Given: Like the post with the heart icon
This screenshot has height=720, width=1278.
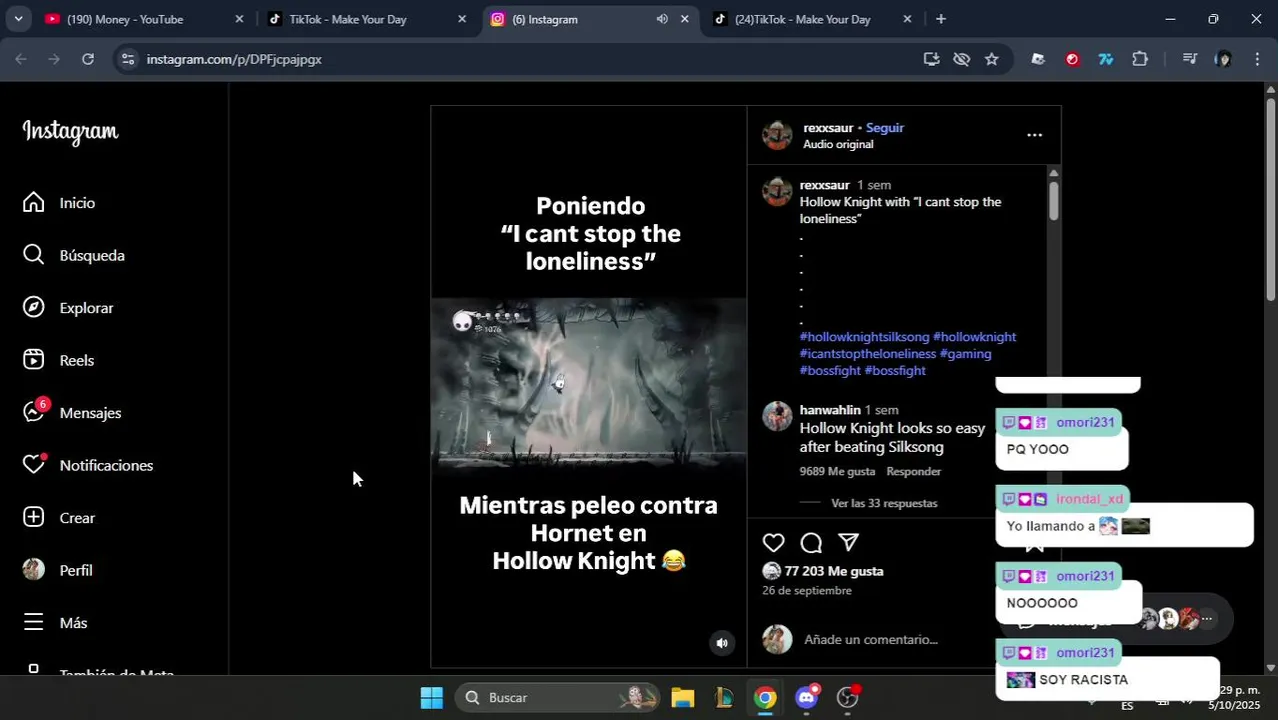Looking at the screenshot, I should tap(774, 542).
